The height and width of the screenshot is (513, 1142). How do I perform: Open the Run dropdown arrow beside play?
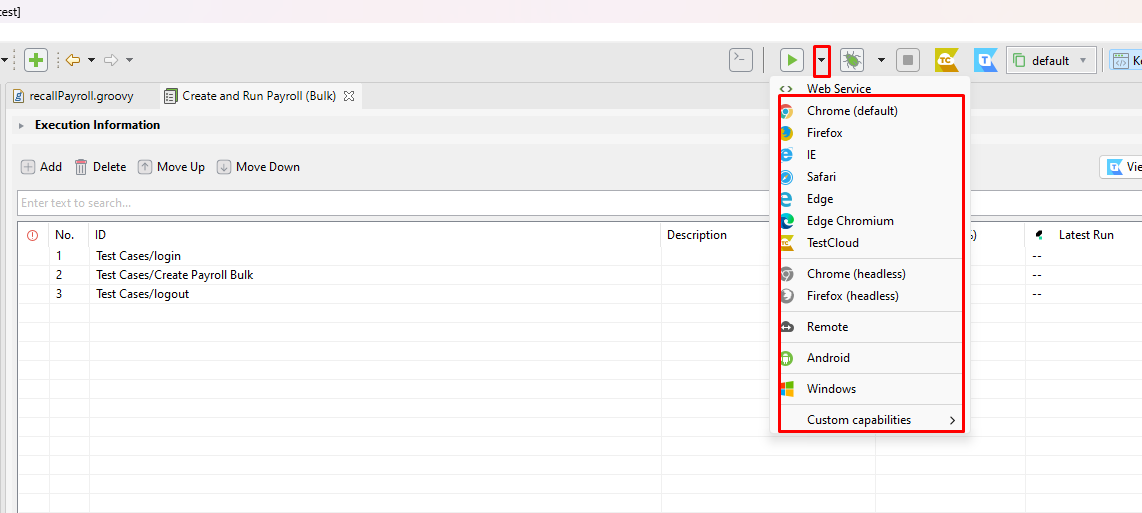[822, 60]
